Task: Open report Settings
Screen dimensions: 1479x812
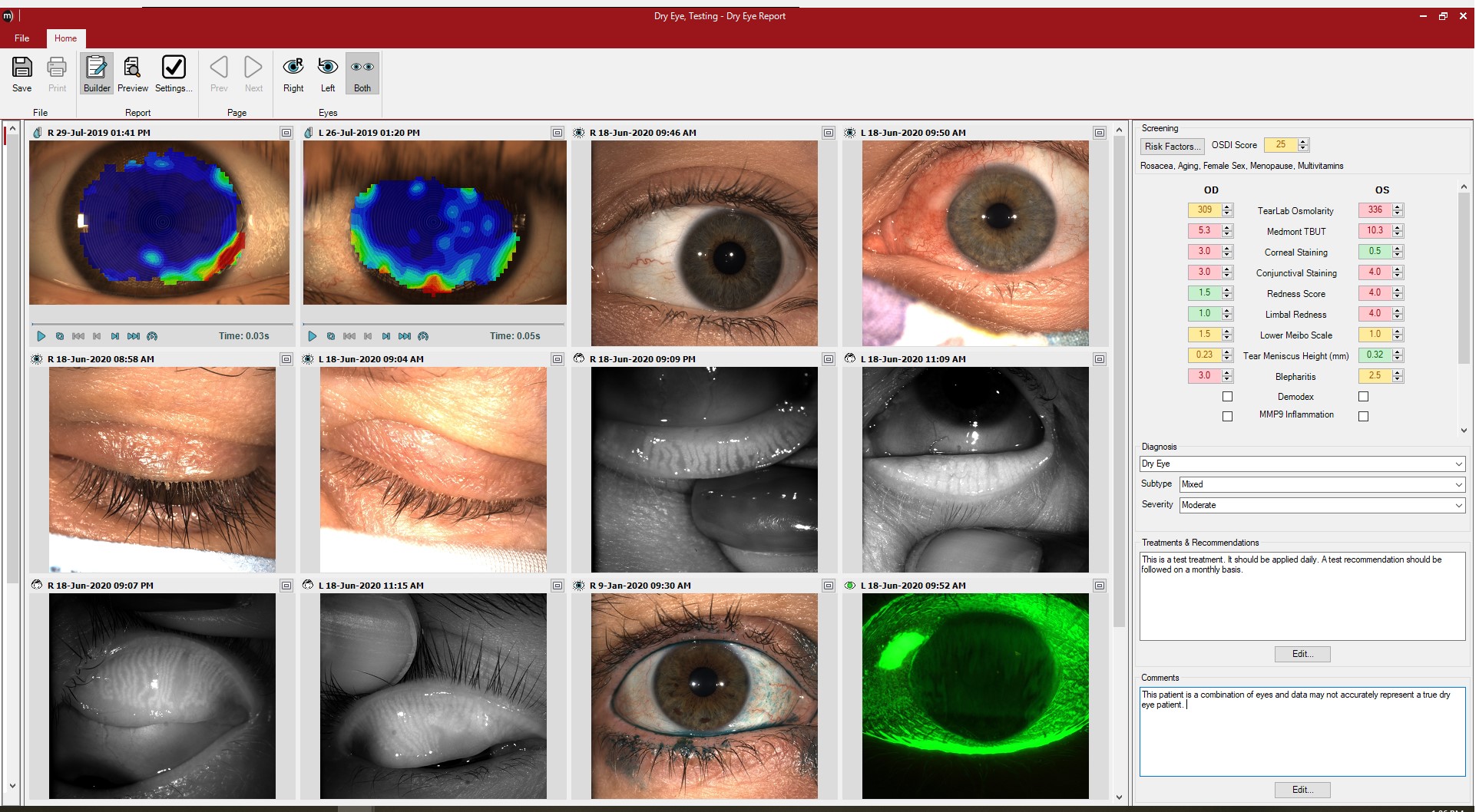Action: pyautogui.click(x=174, y=74)
